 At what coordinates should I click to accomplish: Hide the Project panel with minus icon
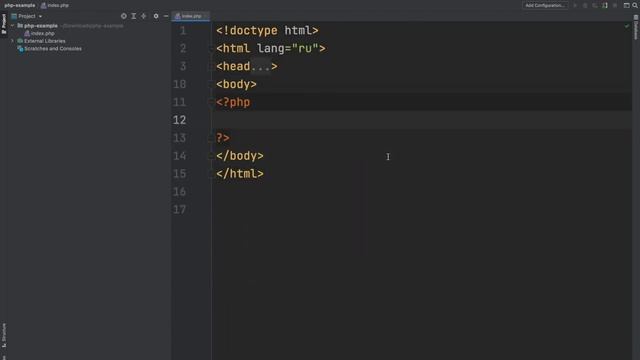point(166,16)
